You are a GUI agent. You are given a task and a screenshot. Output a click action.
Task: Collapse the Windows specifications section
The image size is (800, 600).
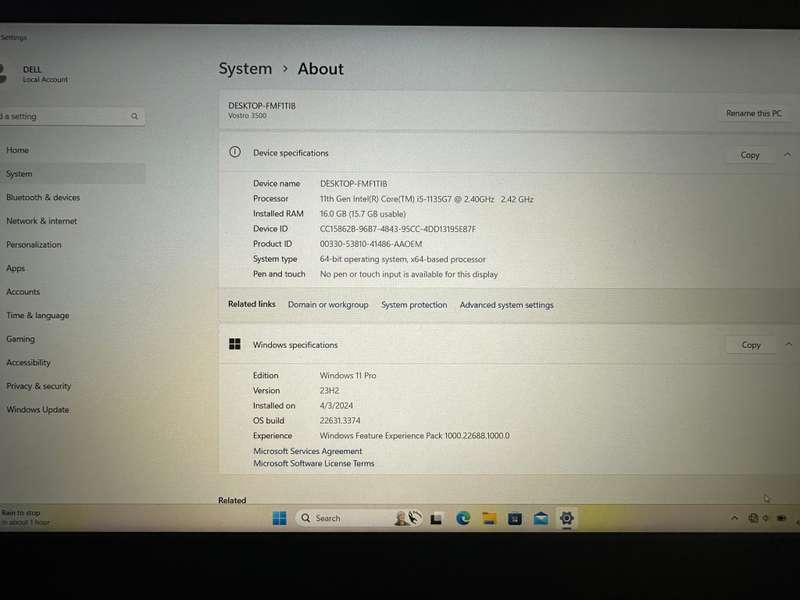789,345
